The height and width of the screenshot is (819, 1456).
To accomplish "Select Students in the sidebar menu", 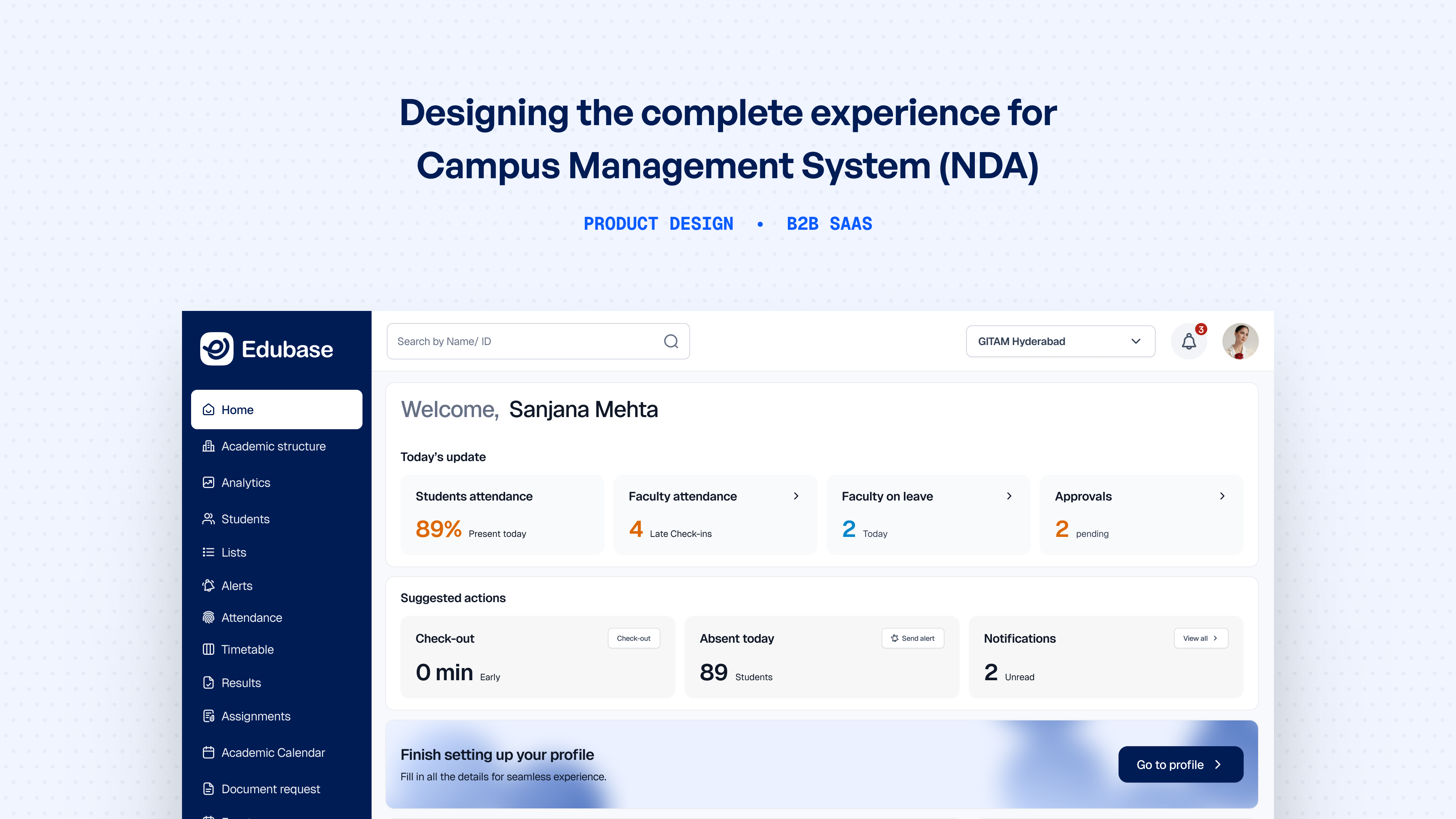I will pyautogui.click(x=245, y=519).
